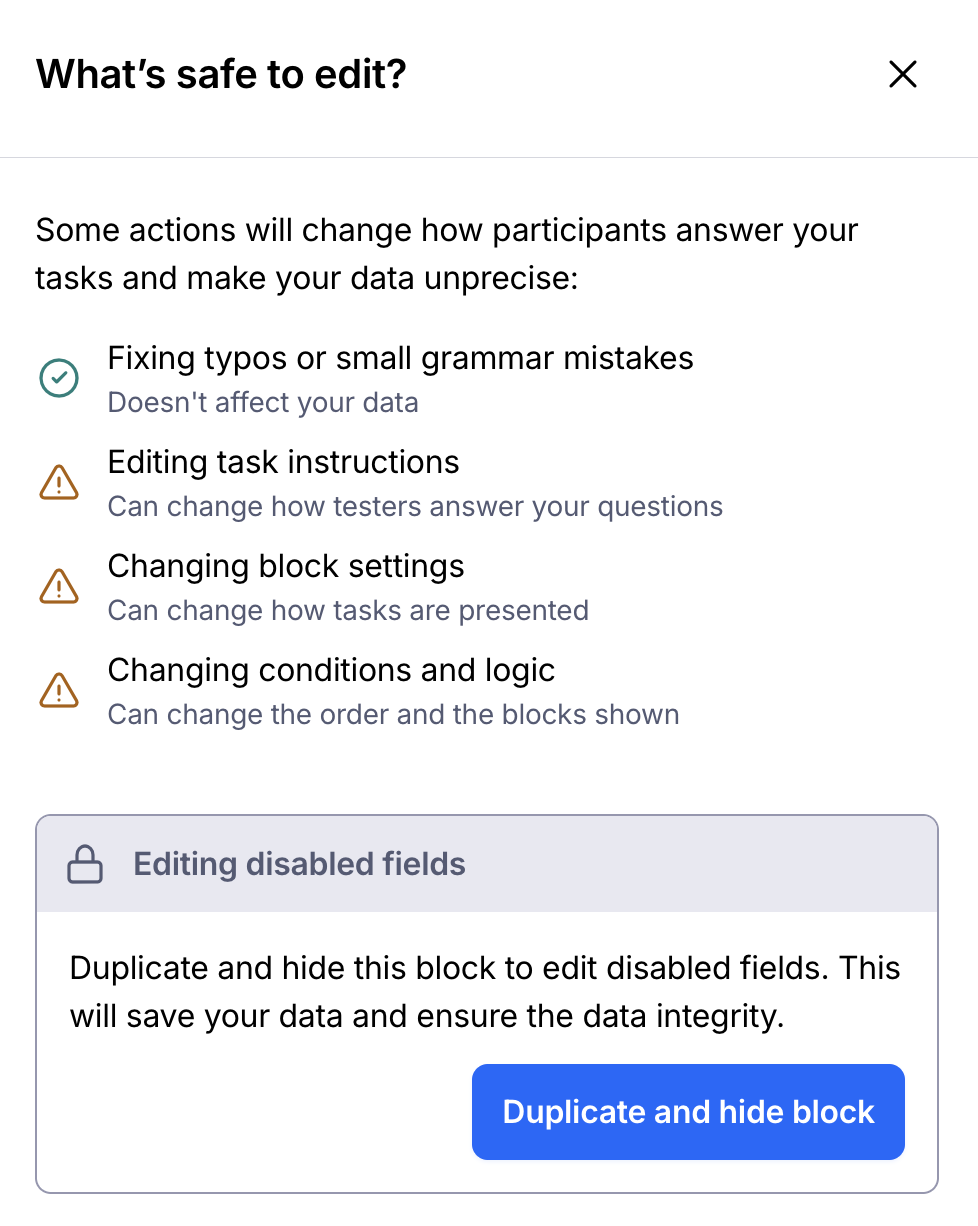Click the green checkmark icon beside Fixing typos
978x1226 pixels.
58,378
